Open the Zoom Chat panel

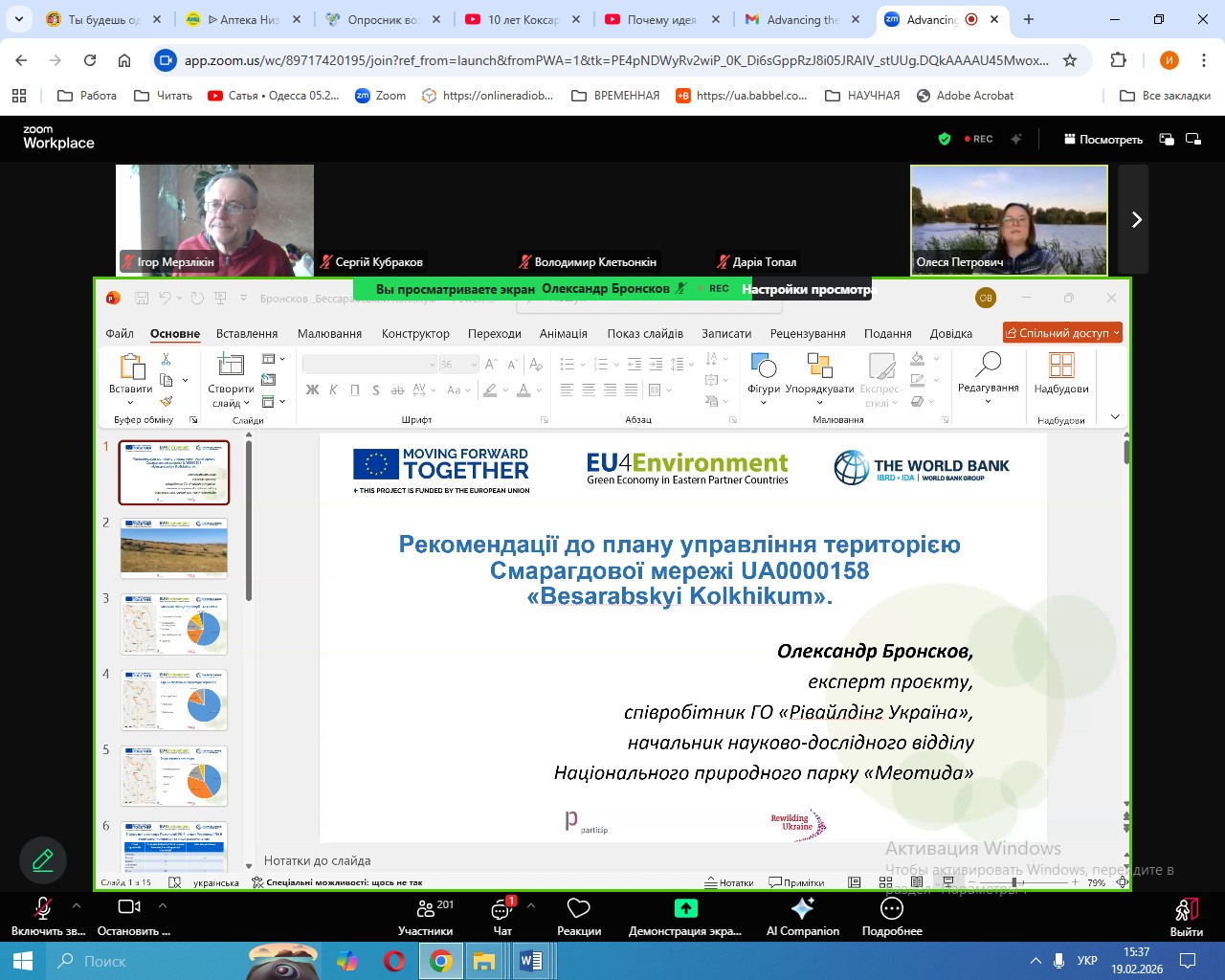coord(501,909)
